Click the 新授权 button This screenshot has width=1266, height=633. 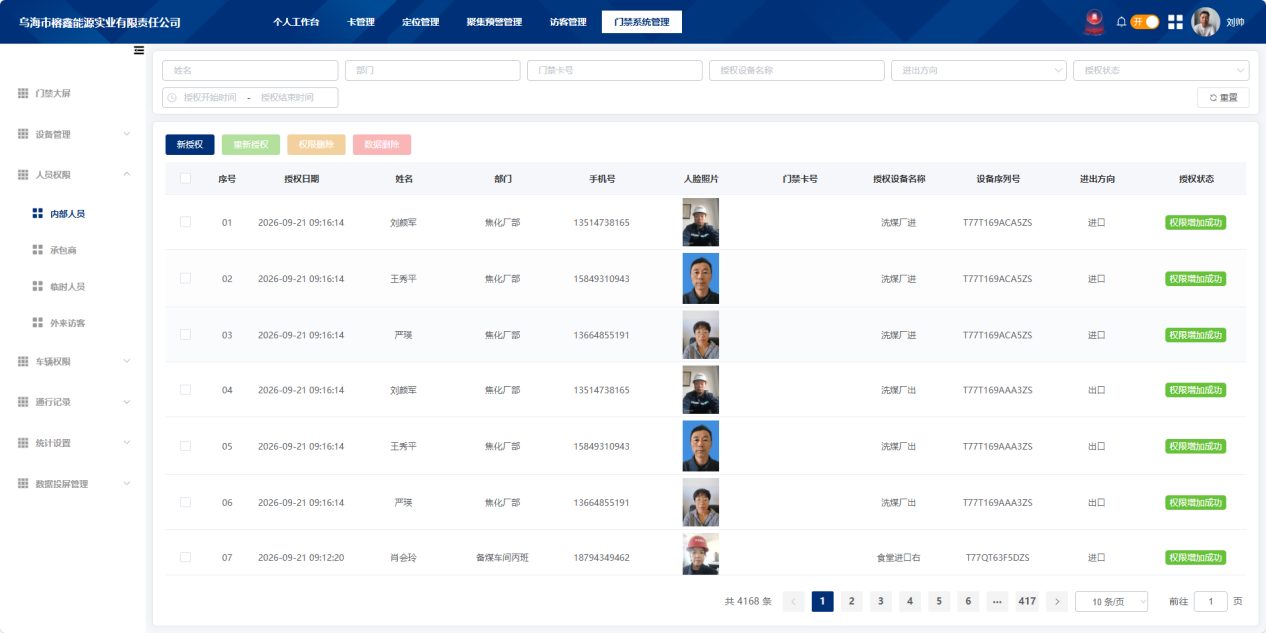coord(190,145)
